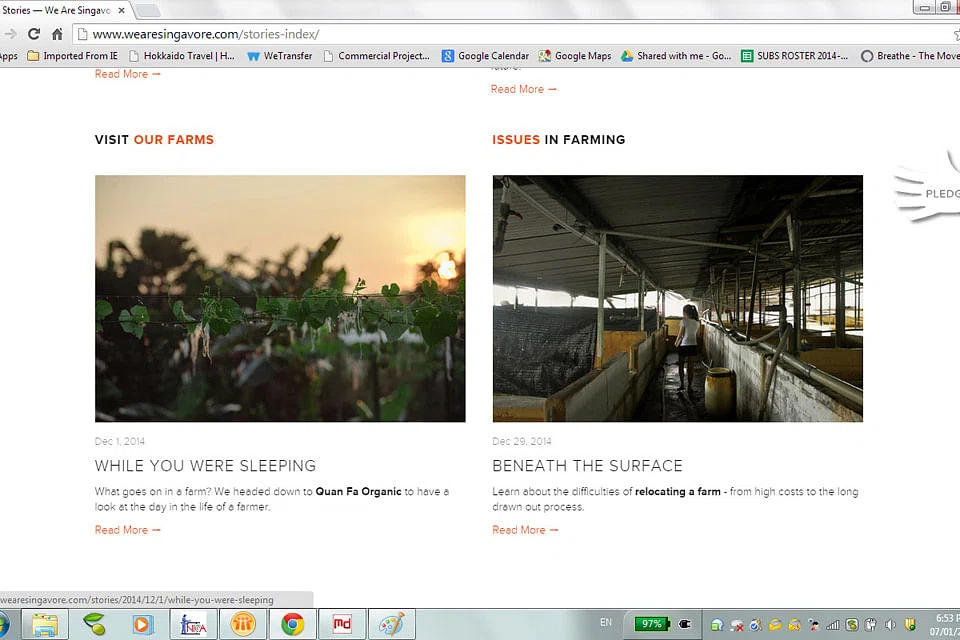Open the Google Maps bookmark
This screenshot has height=640, width=960.
coord(575,56)
